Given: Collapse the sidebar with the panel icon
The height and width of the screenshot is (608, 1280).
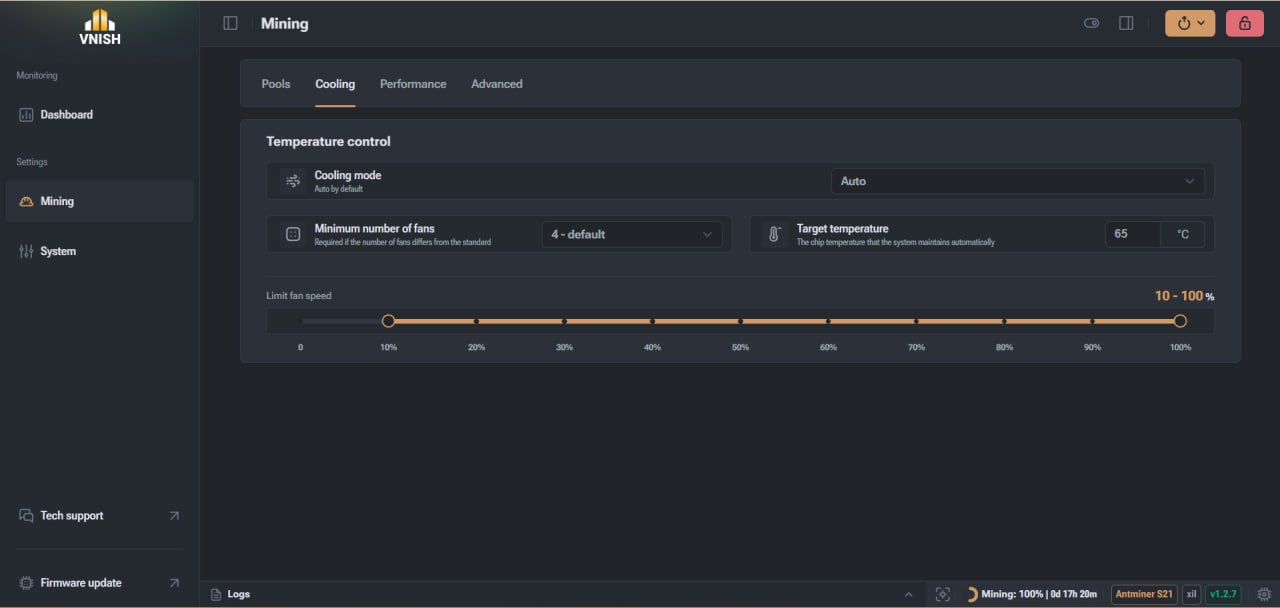Looking at the screenshot, I should [230, 23].
